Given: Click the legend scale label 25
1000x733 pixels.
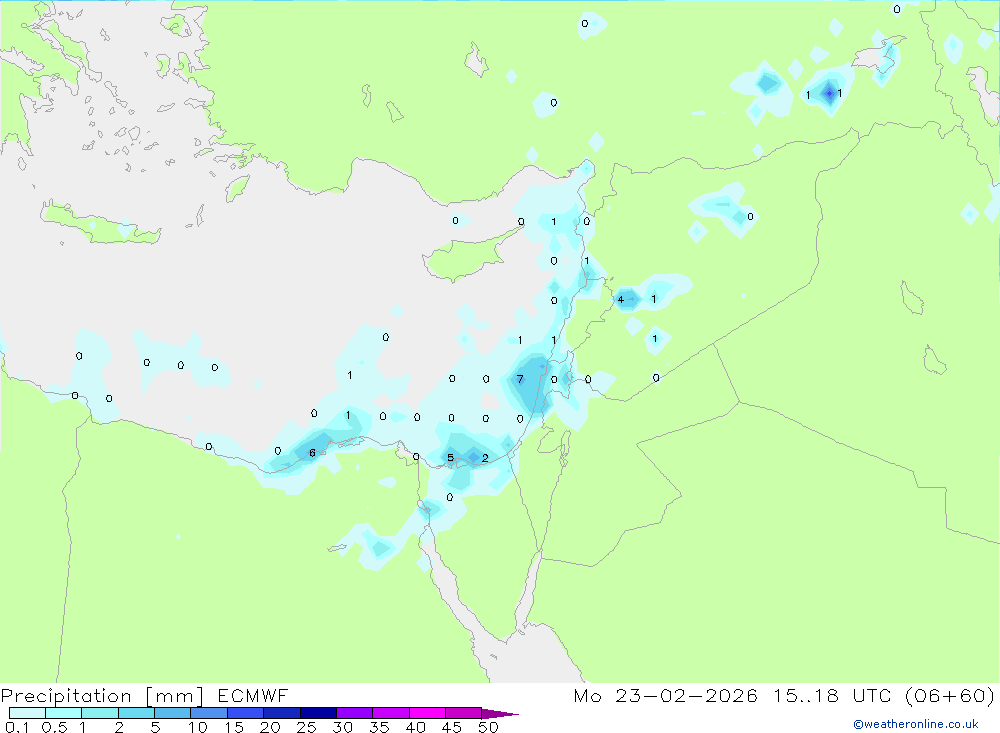Looking at the screenshot, I should coord(306,727).
